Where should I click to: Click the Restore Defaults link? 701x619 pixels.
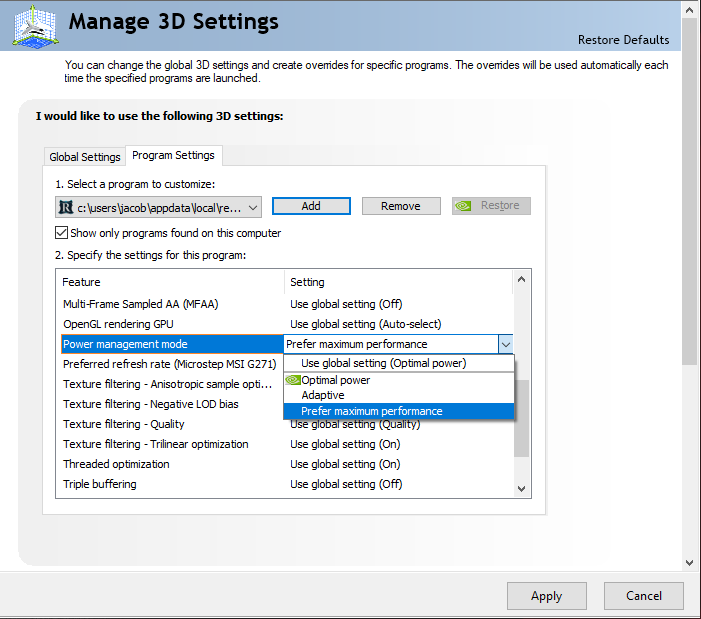click(623, 40)
